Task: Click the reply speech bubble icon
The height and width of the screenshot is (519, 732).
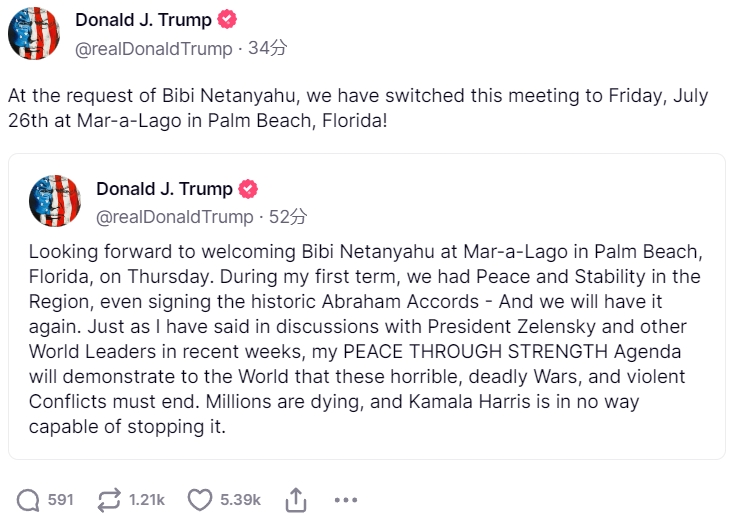Action: (x=29, y=499)
